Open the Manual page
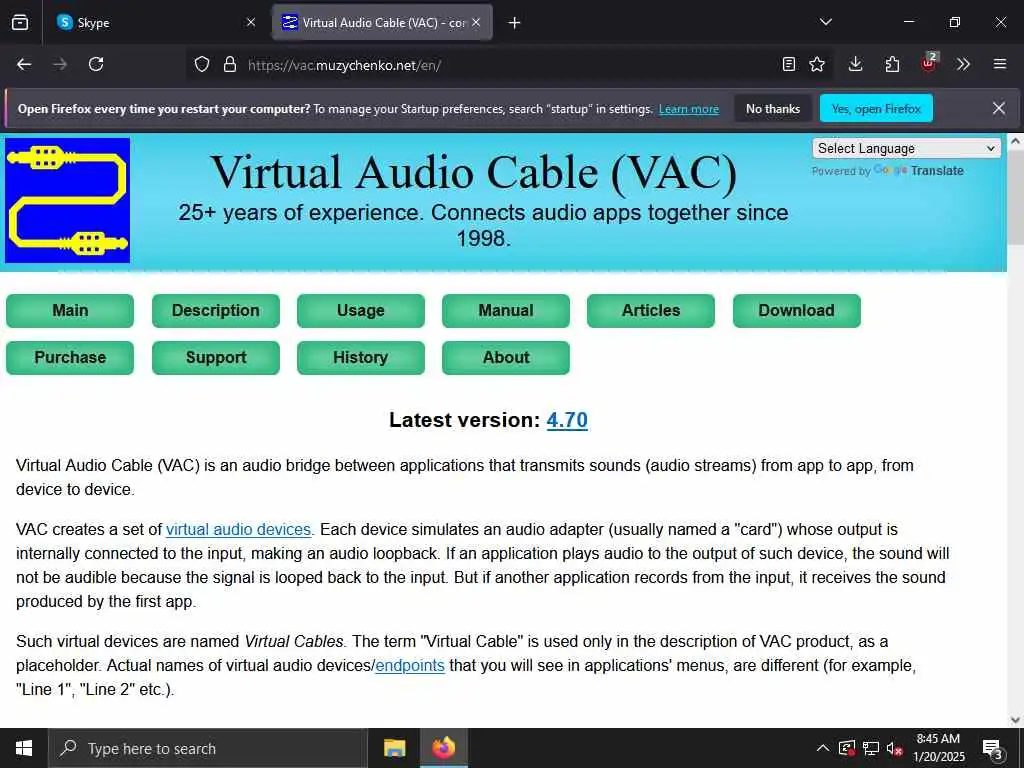 pyautogui.click(x=505, y=311)
